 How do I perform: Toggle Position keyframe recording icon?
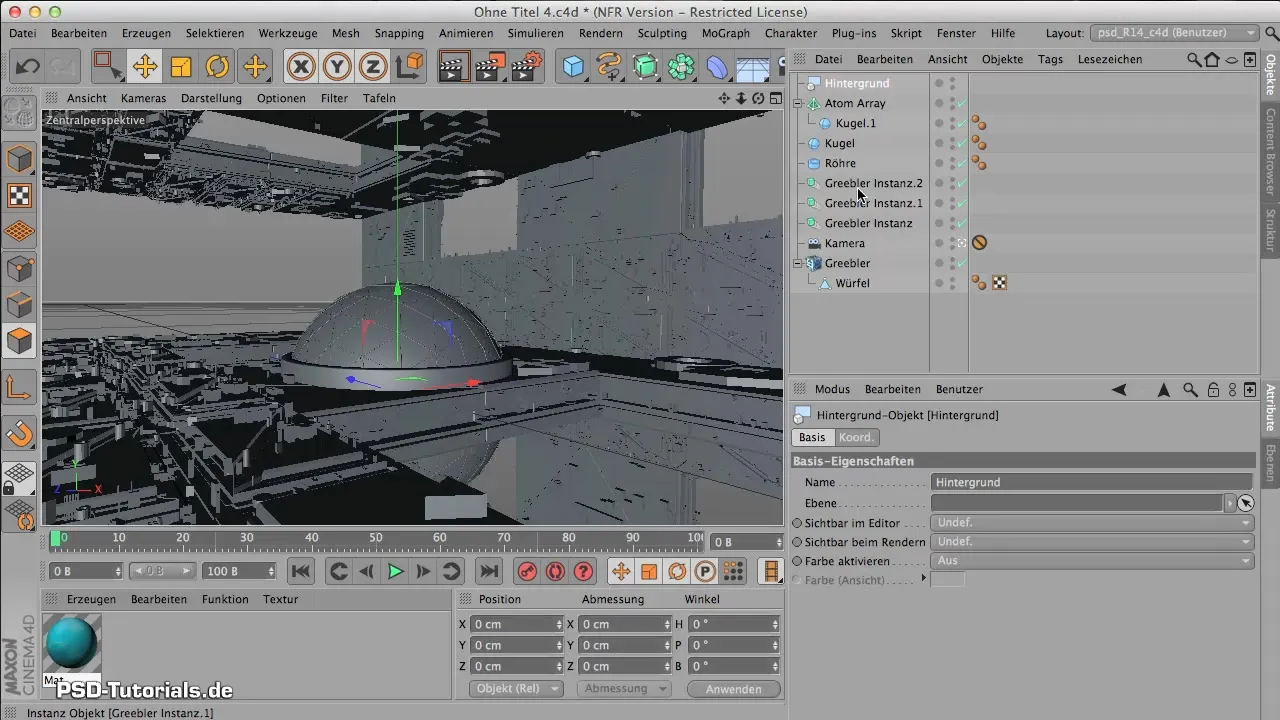pos(621,571)
